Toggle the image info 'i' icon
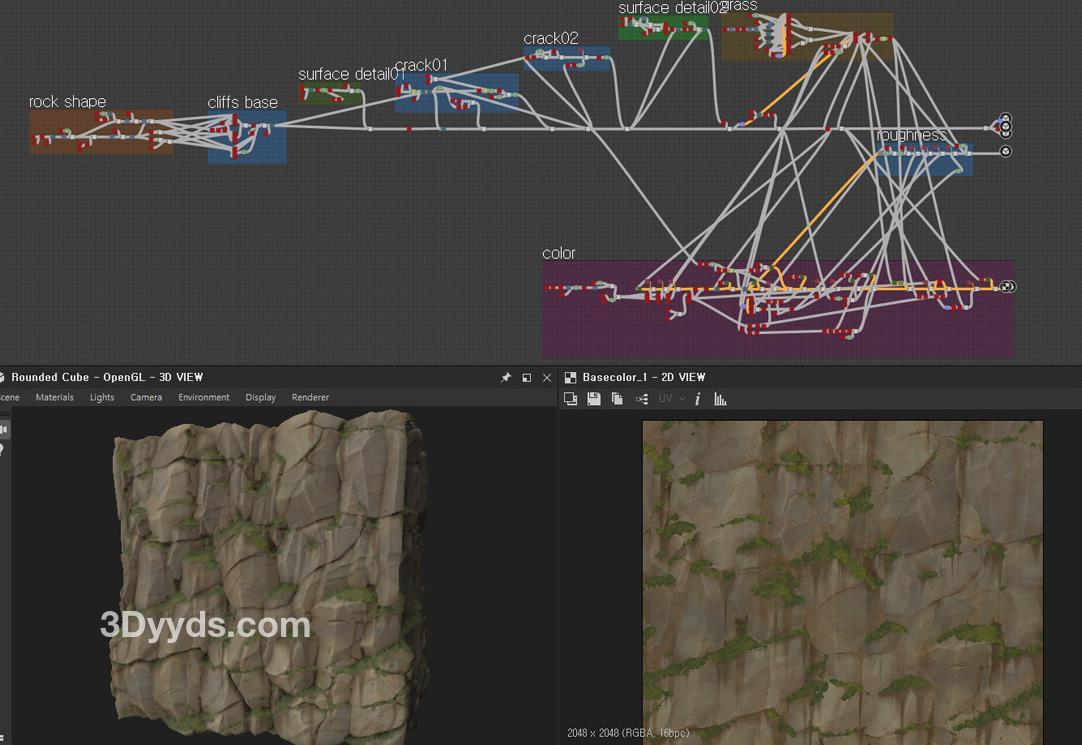Image resolution: width=1082 pixels, height=745 pixels. tap(698, 399)
